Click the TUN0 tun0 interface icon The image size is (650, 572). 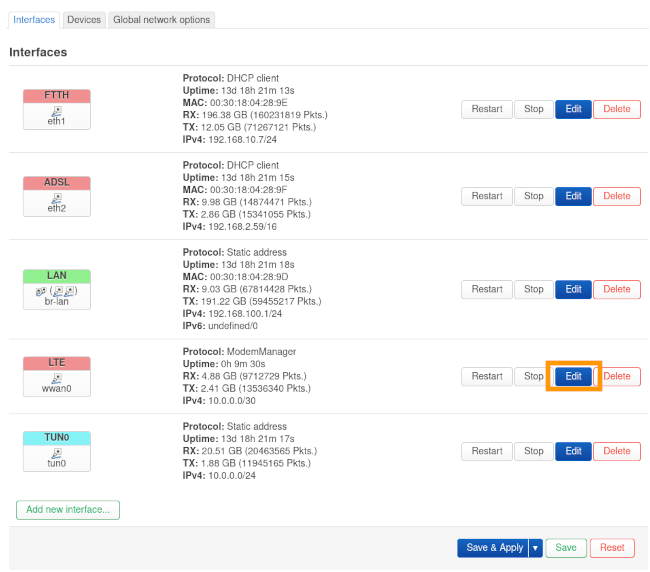pyautogui.click(x=57, y=457)
